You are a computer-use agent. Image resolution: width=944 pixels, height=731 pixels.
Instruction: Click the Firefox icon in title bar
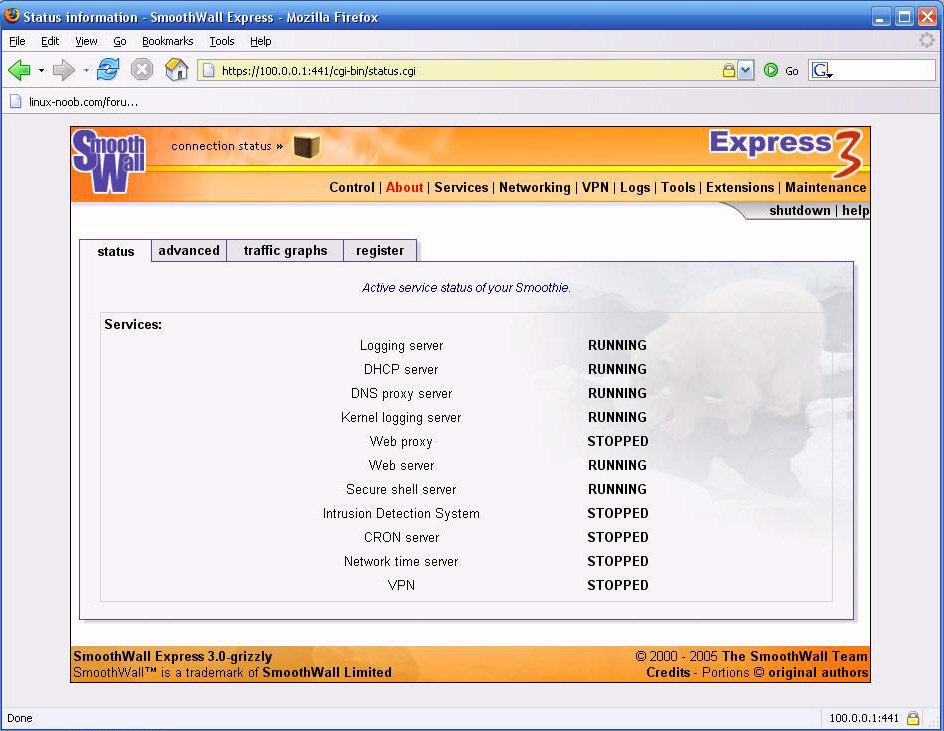[x=11, y=16]
